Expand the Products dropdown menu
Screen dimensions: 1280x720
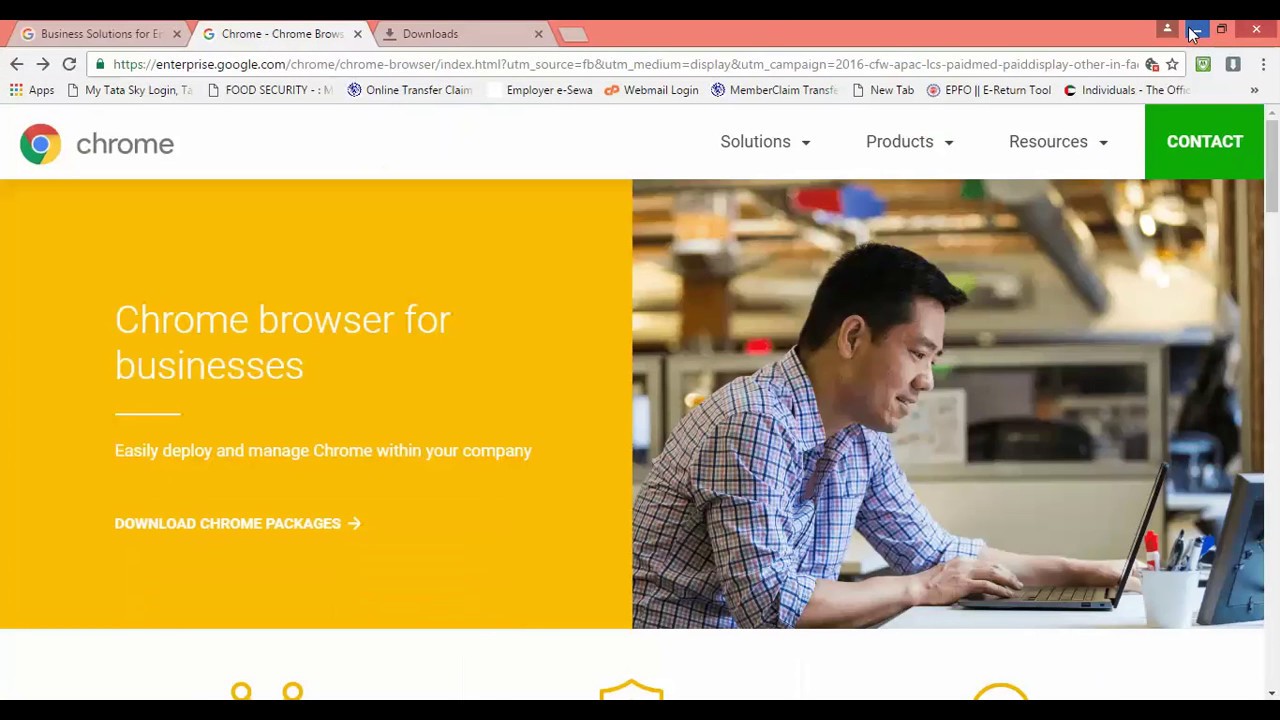[x=909, y=142]
